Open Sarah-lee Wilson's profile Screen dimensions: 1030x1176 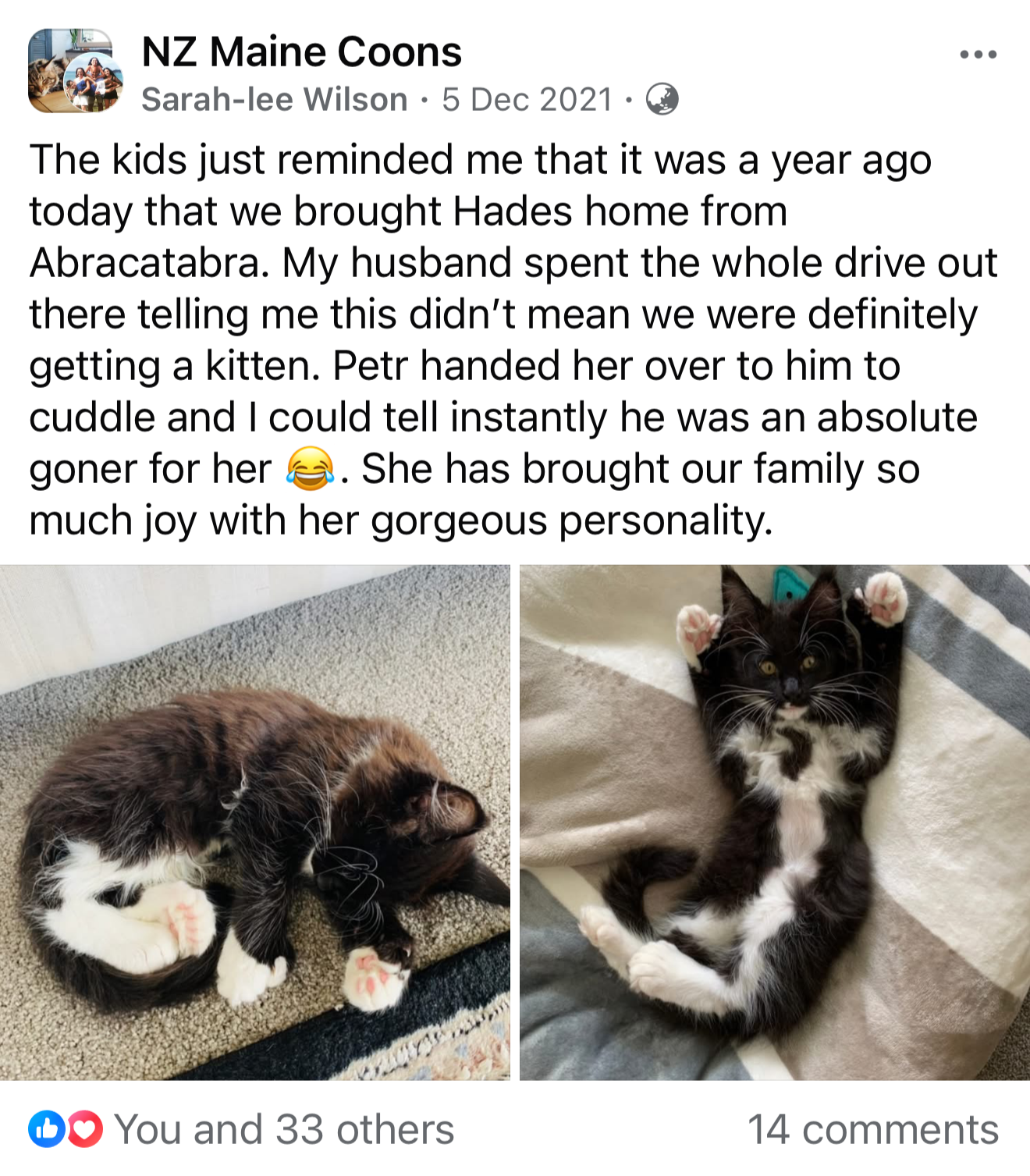(x=274, y=99)
